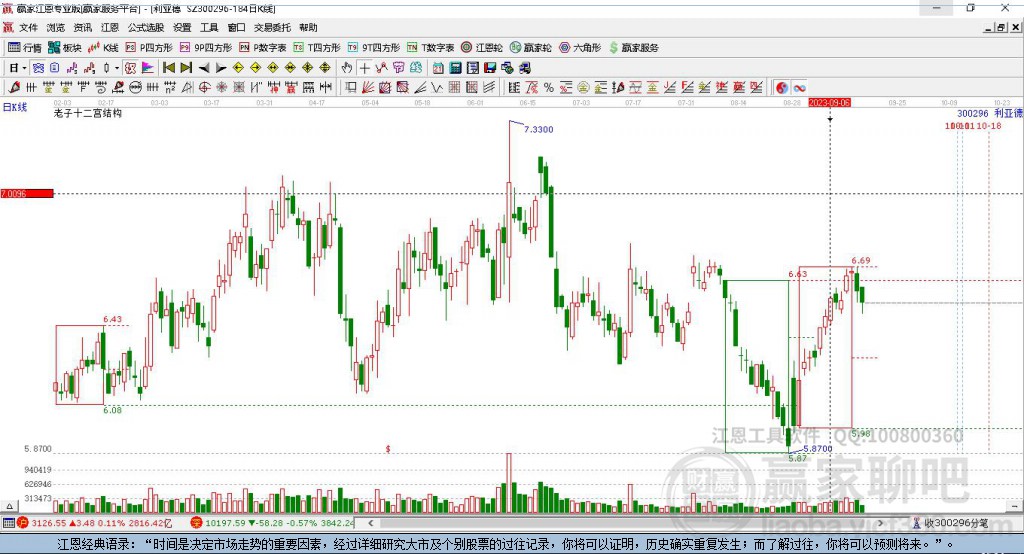Image resolution: width=1024 pixels, height=554 pixels.
Task: Click the 300296 利亚德 stock label
Action: (989, 114)
